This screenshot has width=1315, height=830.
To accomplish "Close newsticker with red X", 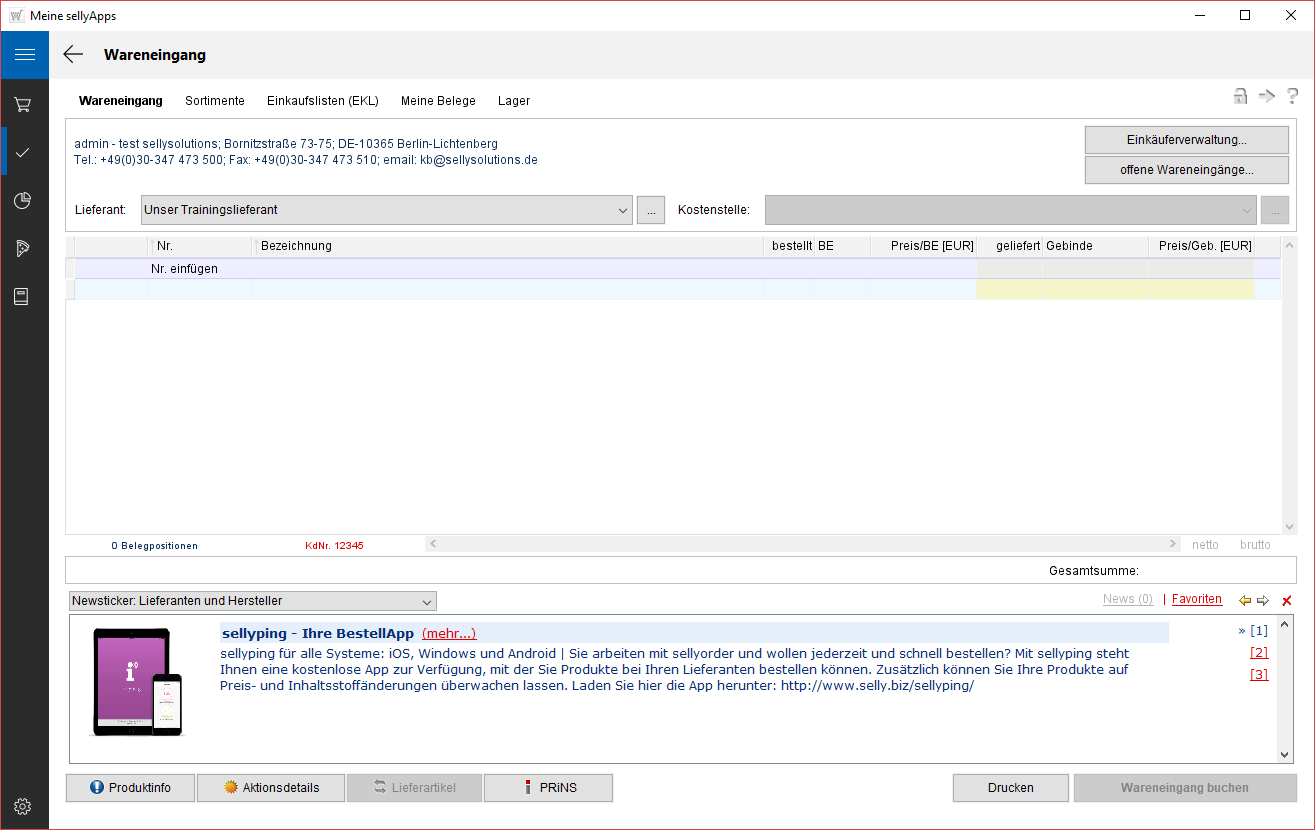I will pyautogui.click(x=1287, y=600).
